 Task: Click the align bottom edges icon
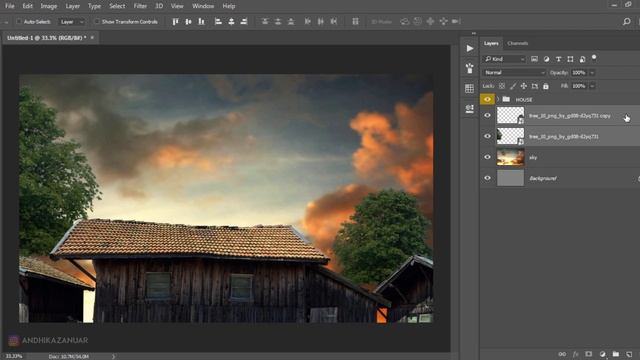201,22
